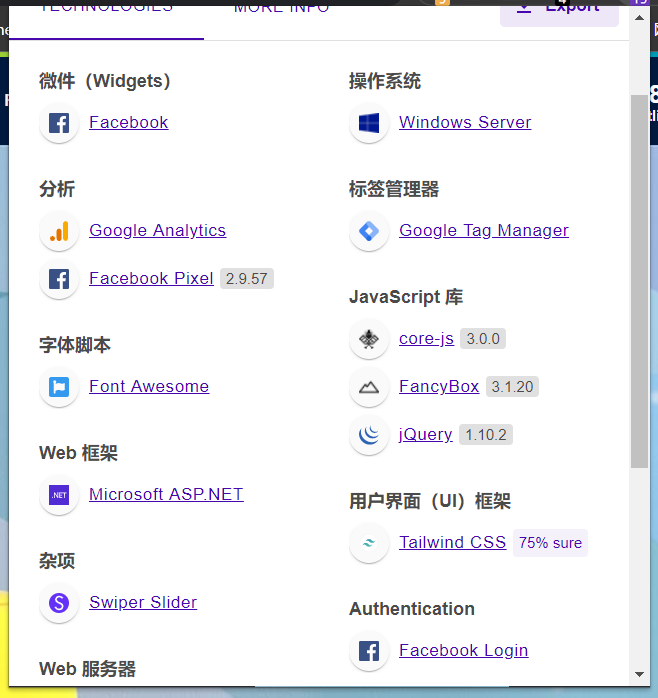Click the Facebook Pixel icon

59,279
